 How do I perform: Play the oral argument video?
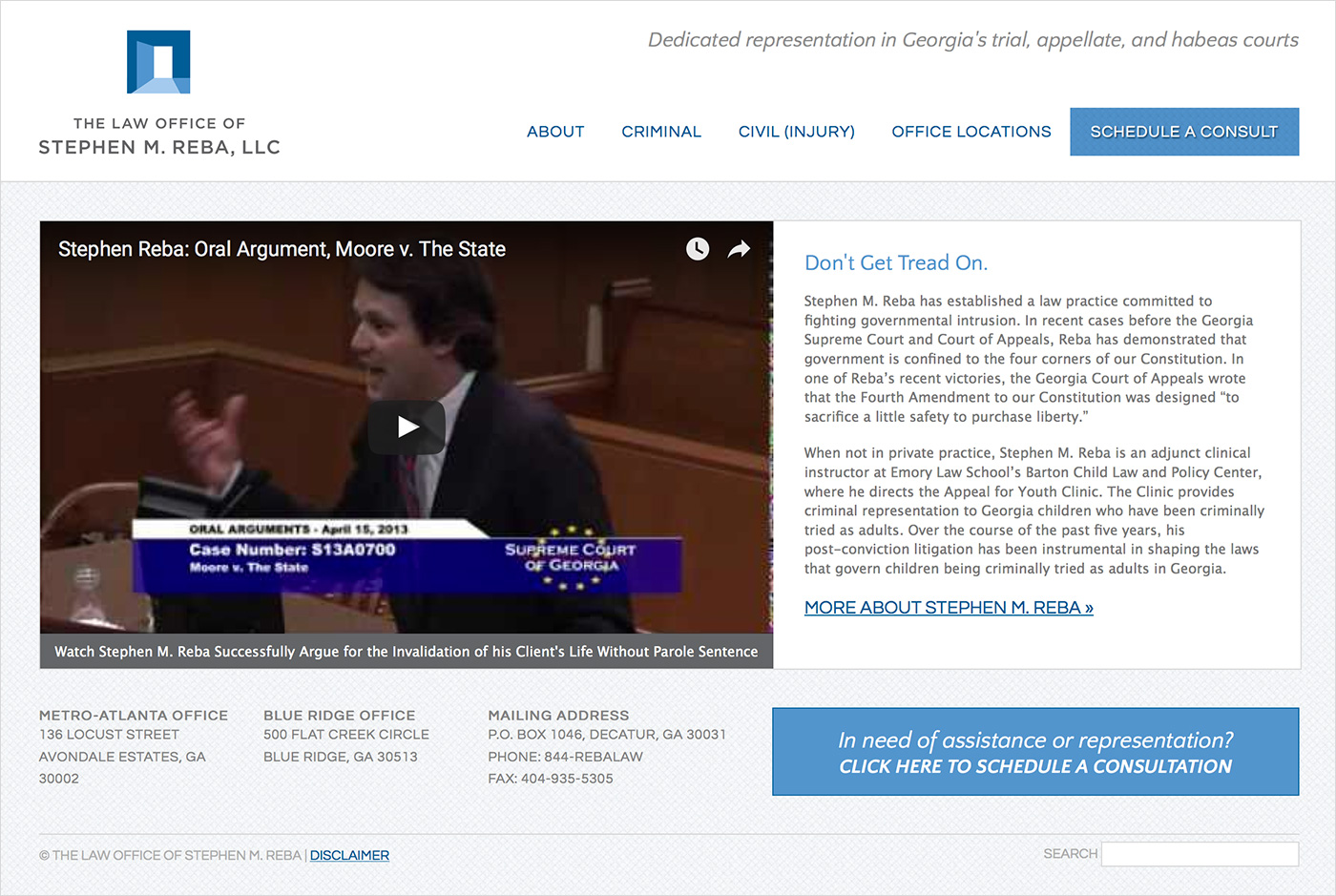coord(407,427)
